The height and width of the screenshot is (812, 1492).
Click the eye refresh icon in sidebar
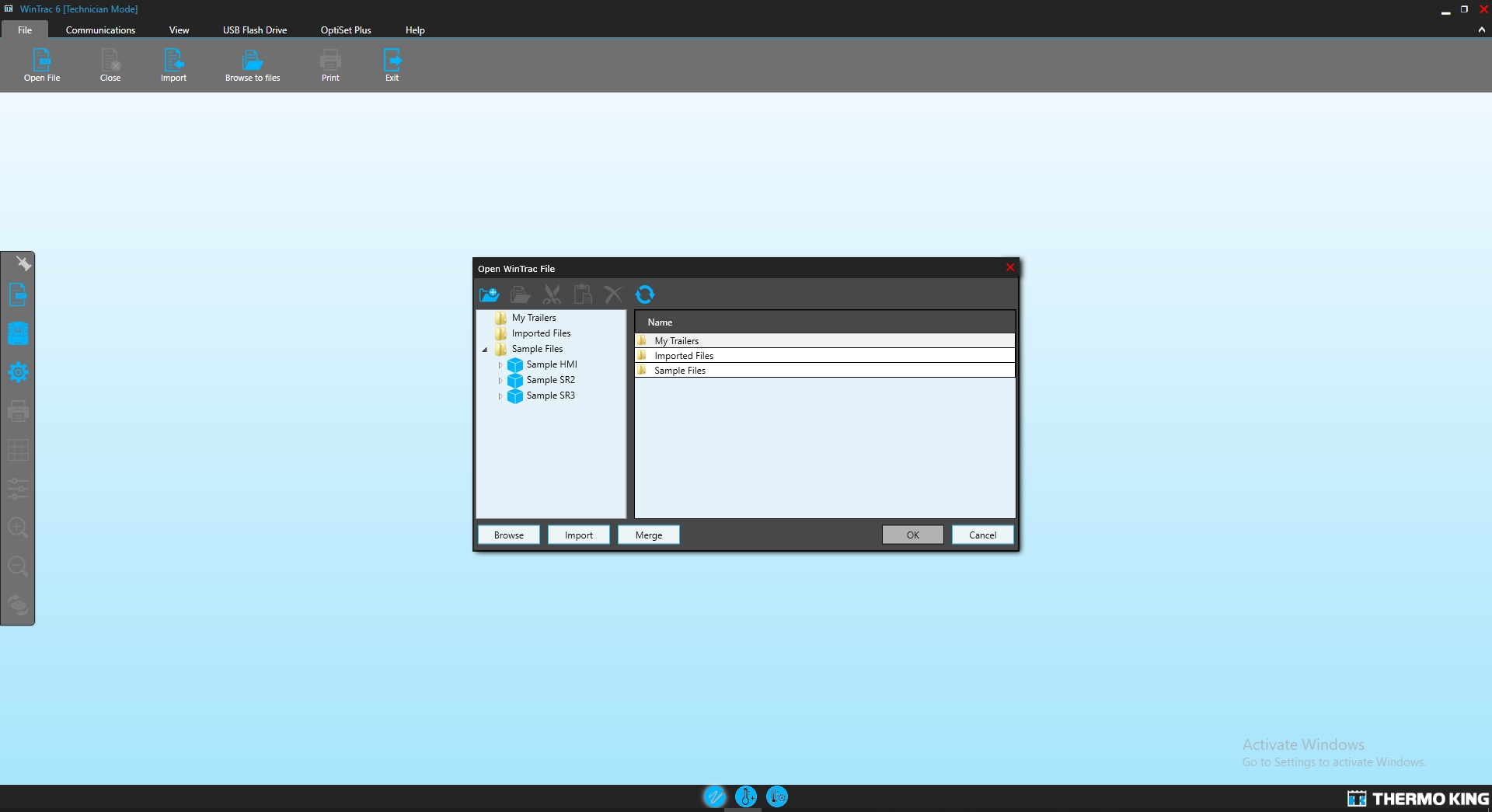click(x=18, y=605)
